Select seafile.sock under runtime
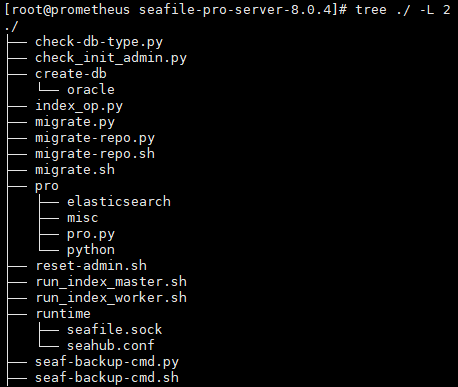 (115, 329)
